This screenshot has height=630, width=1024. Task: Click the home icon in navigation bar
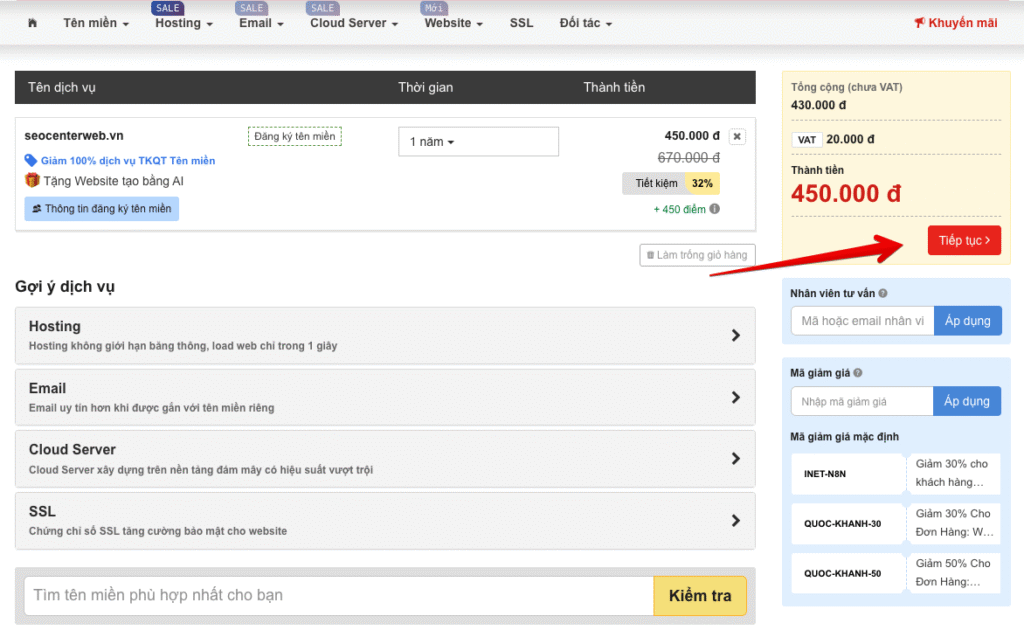coord(32,23)
